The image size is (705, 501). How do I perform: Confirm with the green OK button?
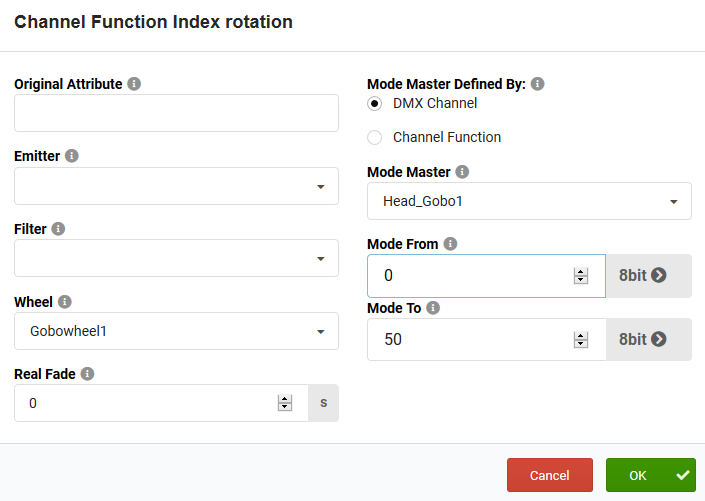(650, 475)
